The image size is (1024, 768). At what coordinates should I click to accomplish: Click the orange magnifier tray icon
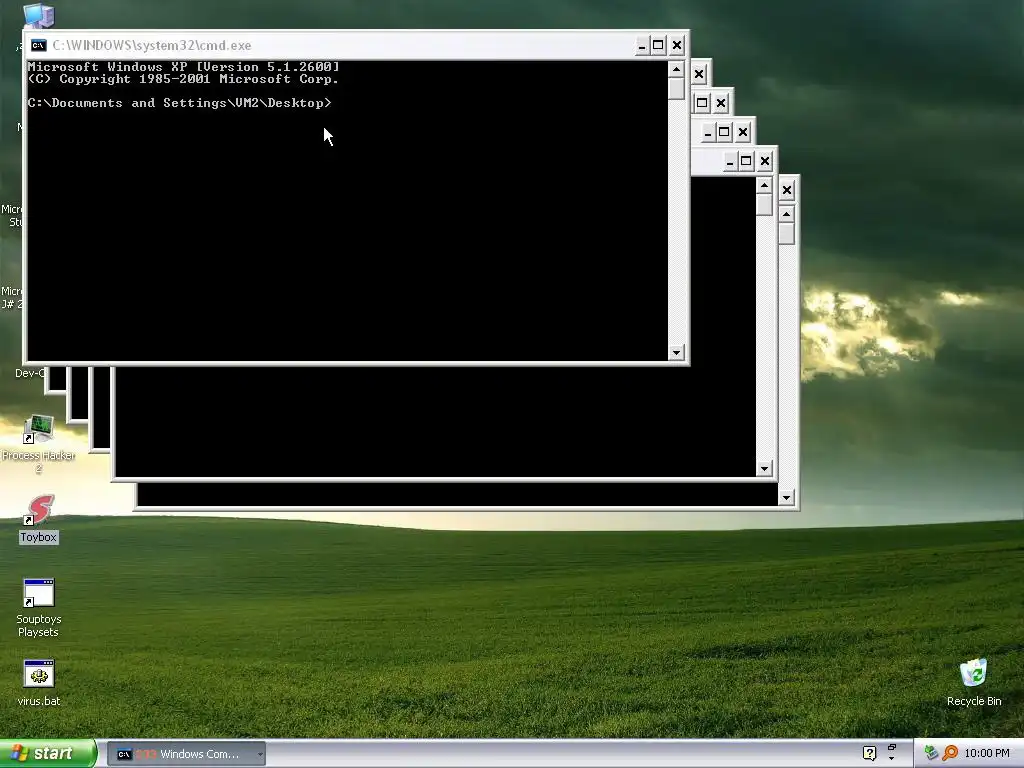coord(950,753)
